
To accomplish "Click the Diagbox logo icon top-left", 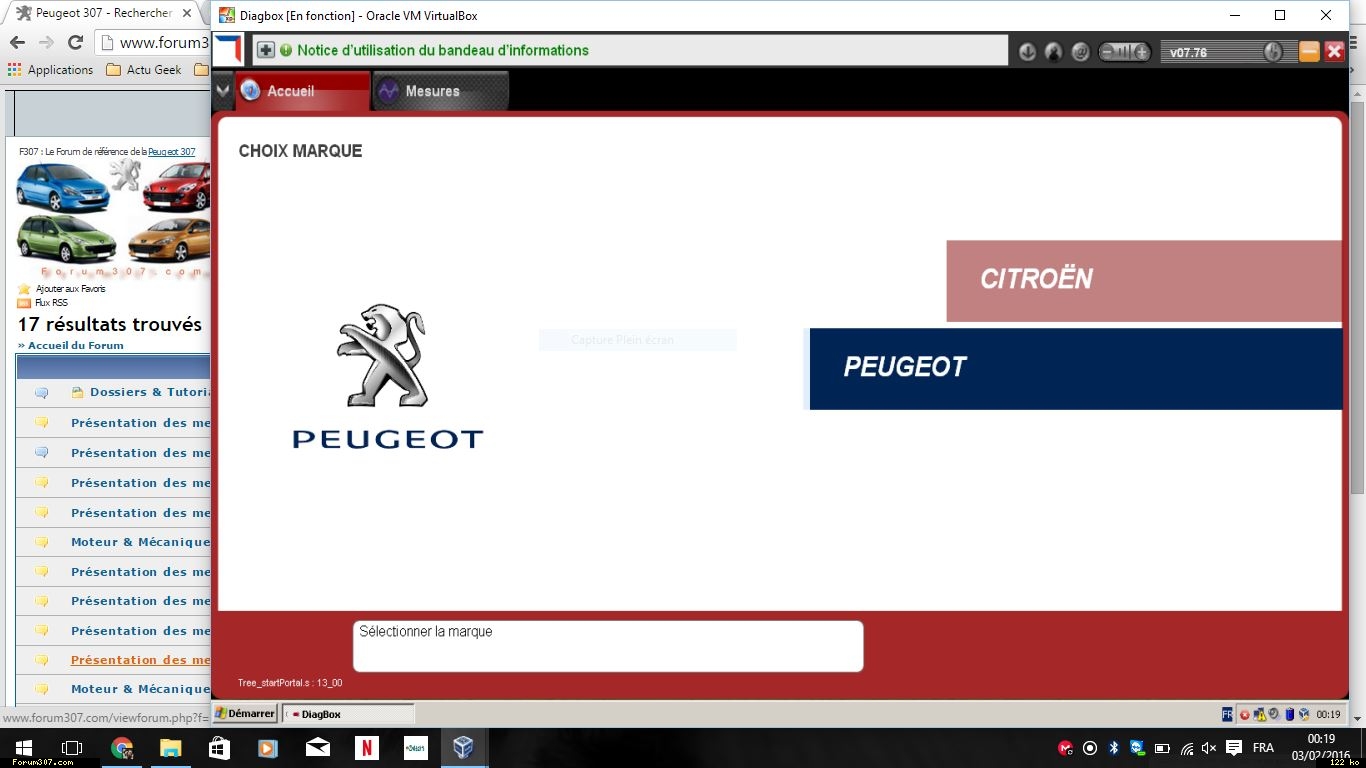I will (228, 49).
